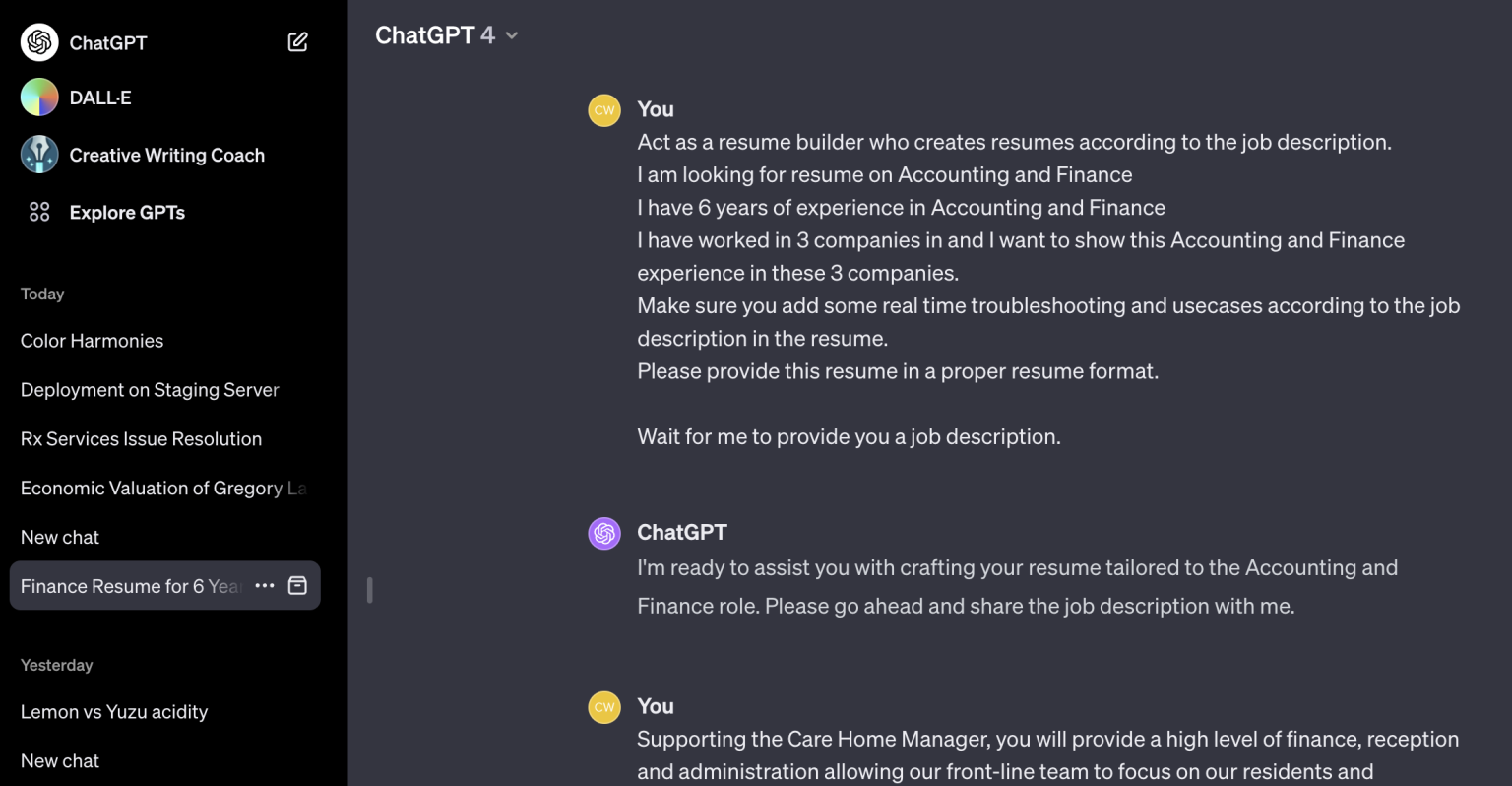This screenshot has width=1512, height=786.
Task: Open Explore GPTs via its grid icon
Action: pyautogui.click(x=39, y=212)
